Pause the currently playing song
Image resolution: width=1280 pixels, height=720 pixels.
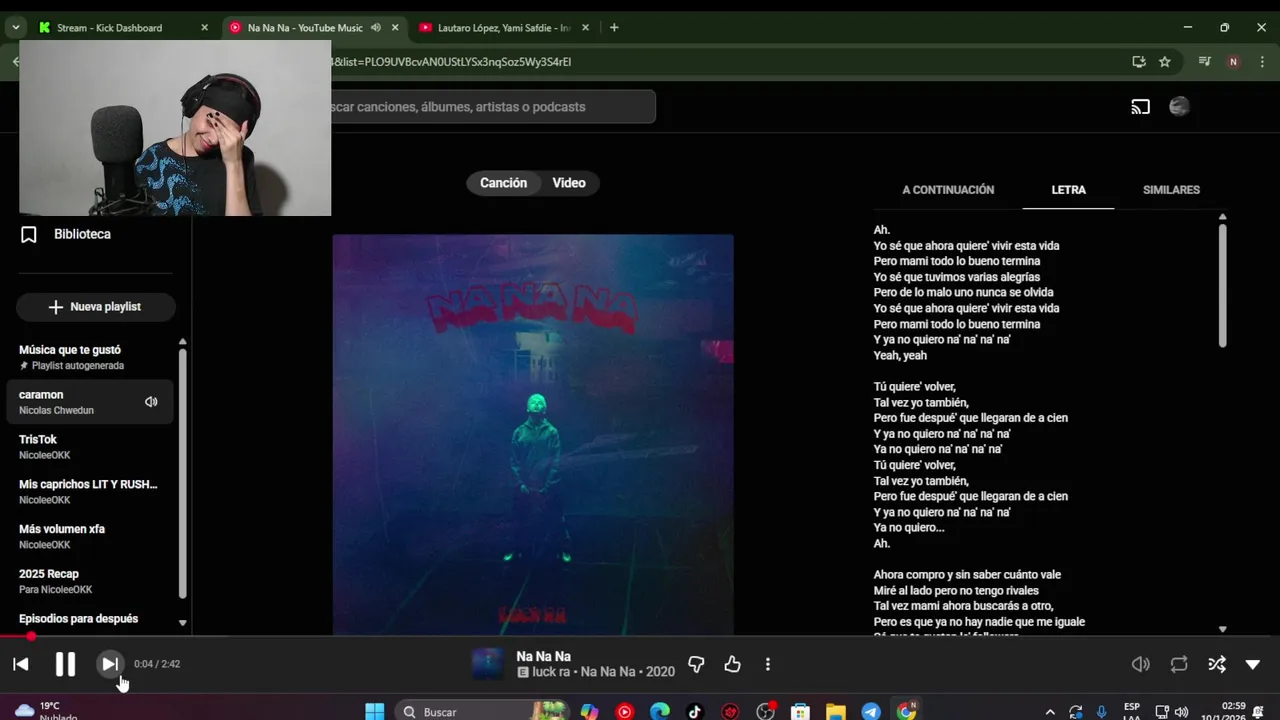[65, 664]
